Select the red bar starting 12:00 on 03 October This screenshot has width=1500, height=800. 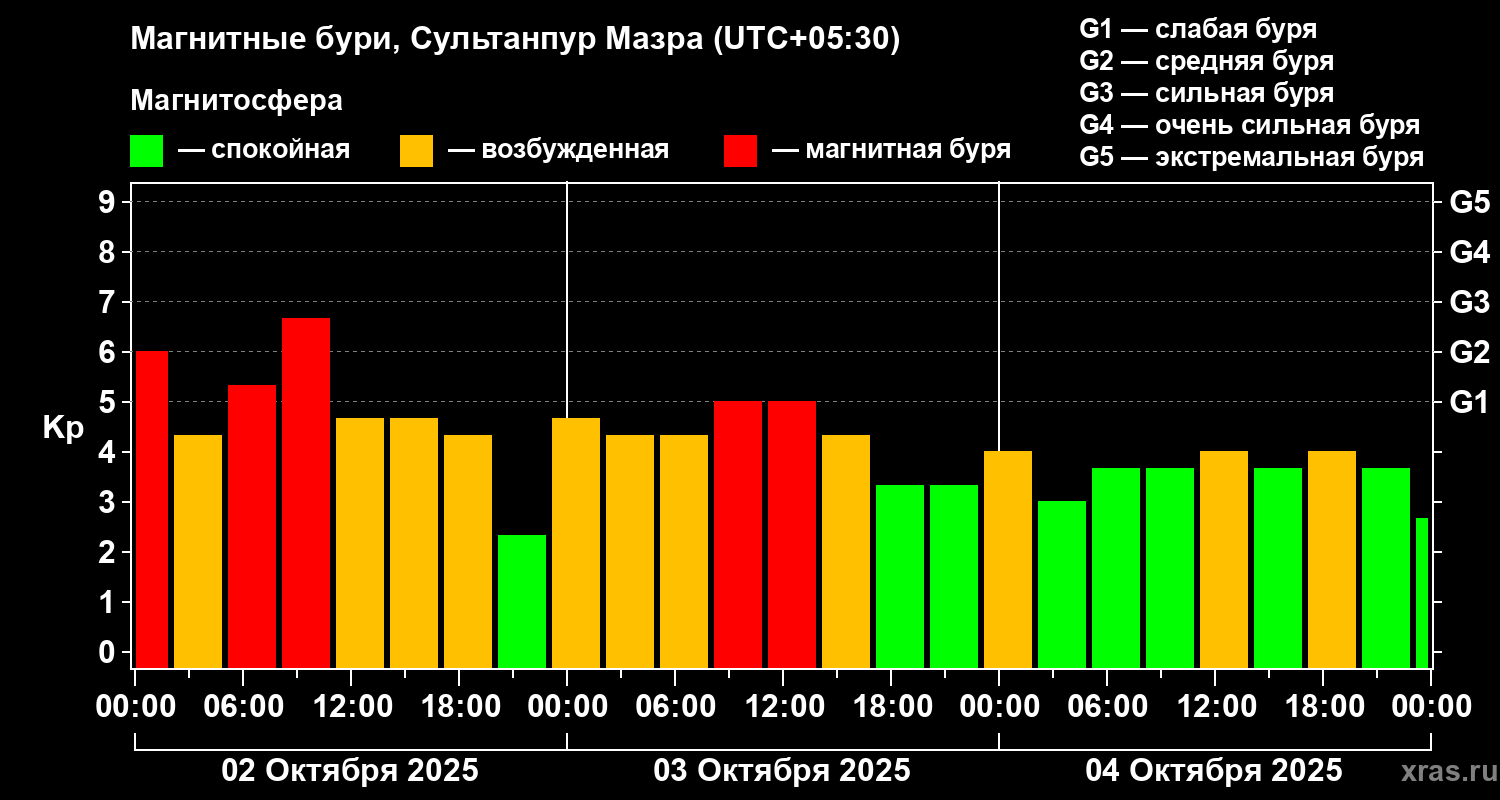(x=792, y=535)
